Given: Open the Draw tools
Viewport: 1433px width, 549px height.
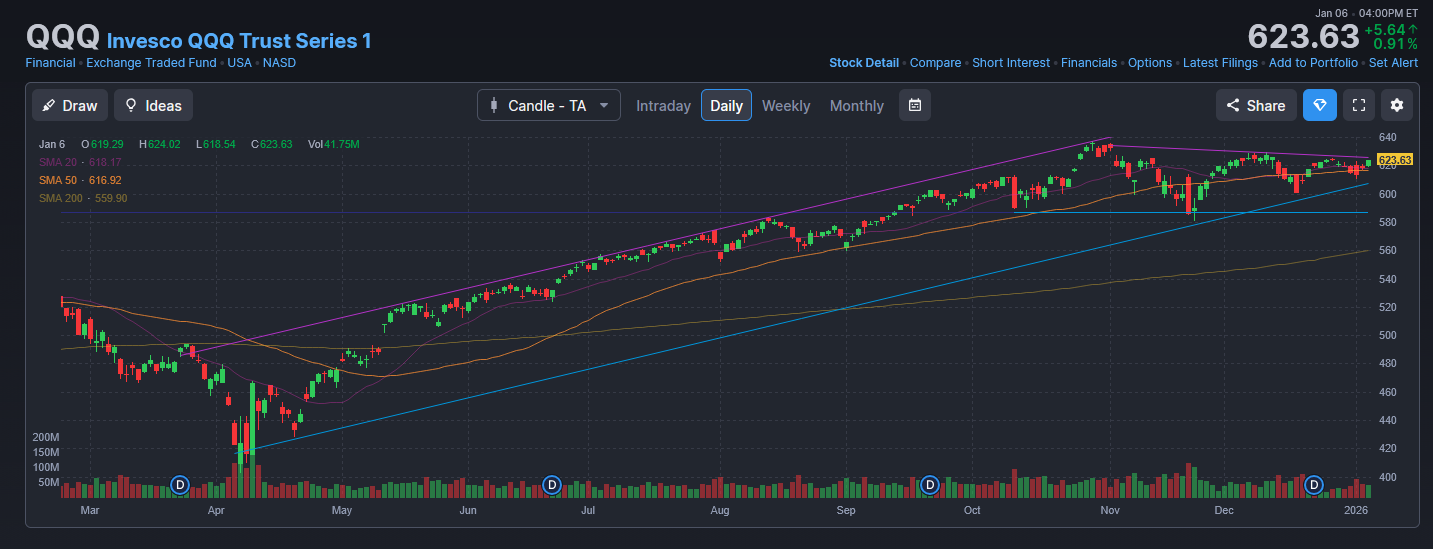Looking at the screenshot, I should pos(70,105).
